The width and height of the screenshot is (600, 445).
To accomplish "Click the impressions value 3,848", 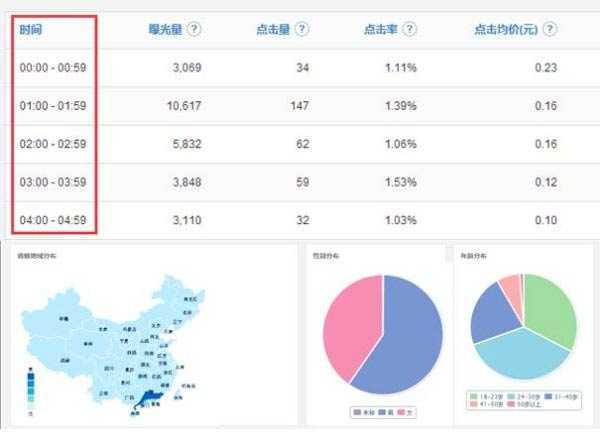I will point(187,182).
